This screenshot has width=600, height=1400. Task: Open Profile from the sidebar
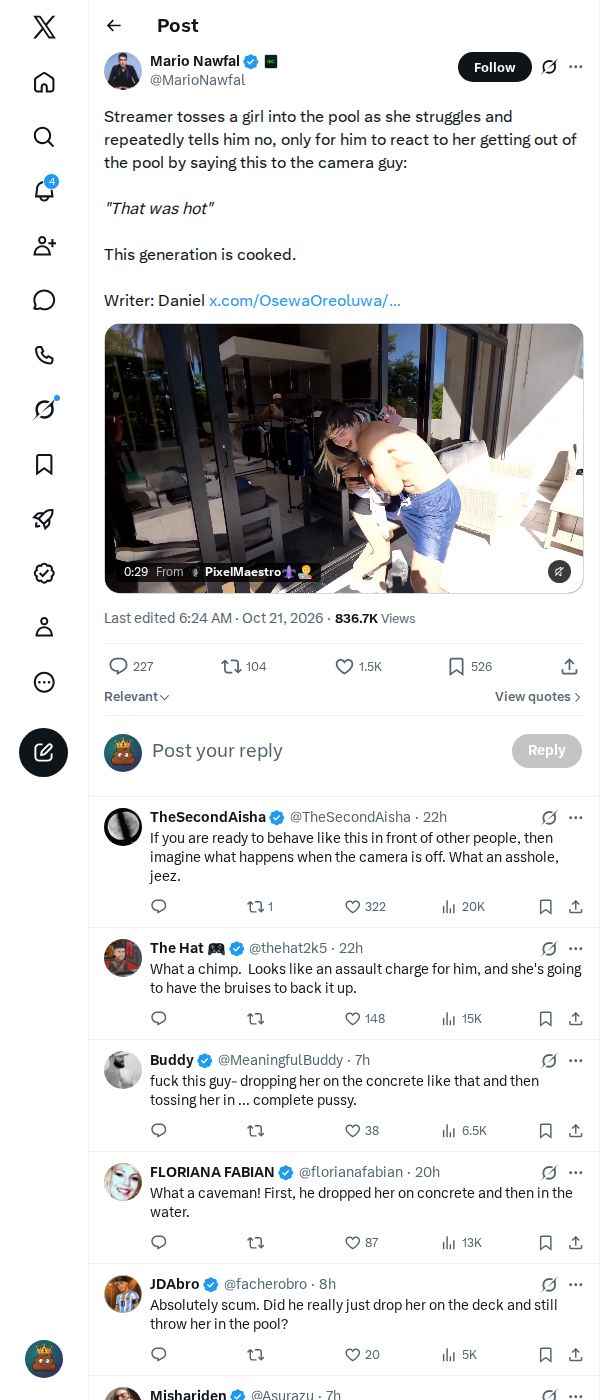pyautogui.click(x=44, y=627)
